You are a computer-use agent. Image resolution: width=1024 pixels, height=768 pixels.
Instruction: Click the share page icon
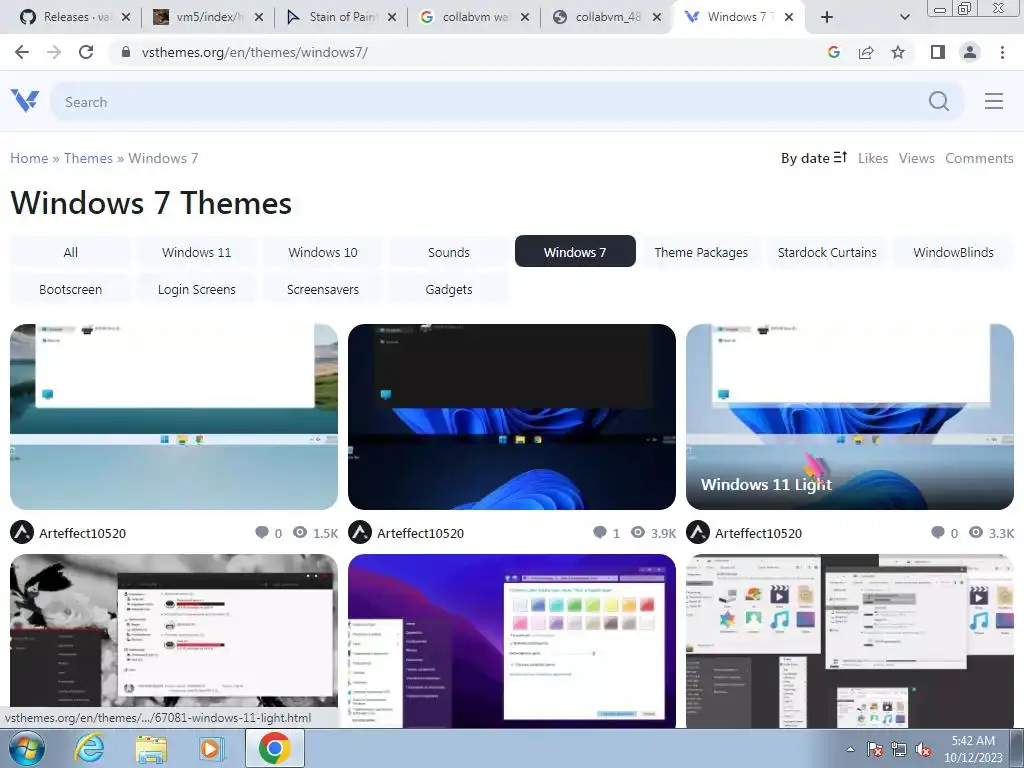click(x=866, y=52)
